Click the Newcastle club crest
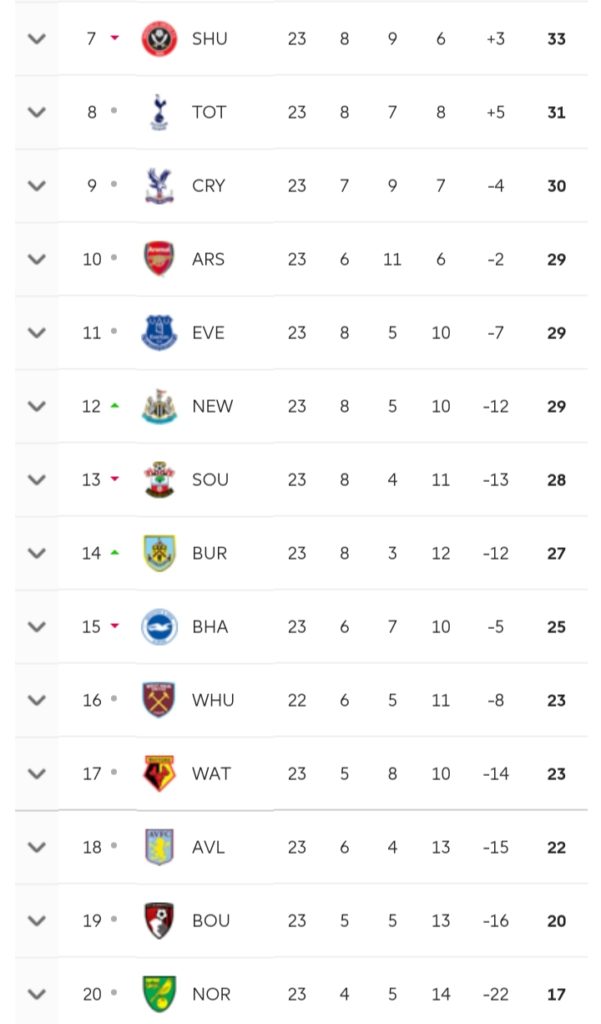The height and width of the screenshot is (1024, 601). [x=159, y=406]
